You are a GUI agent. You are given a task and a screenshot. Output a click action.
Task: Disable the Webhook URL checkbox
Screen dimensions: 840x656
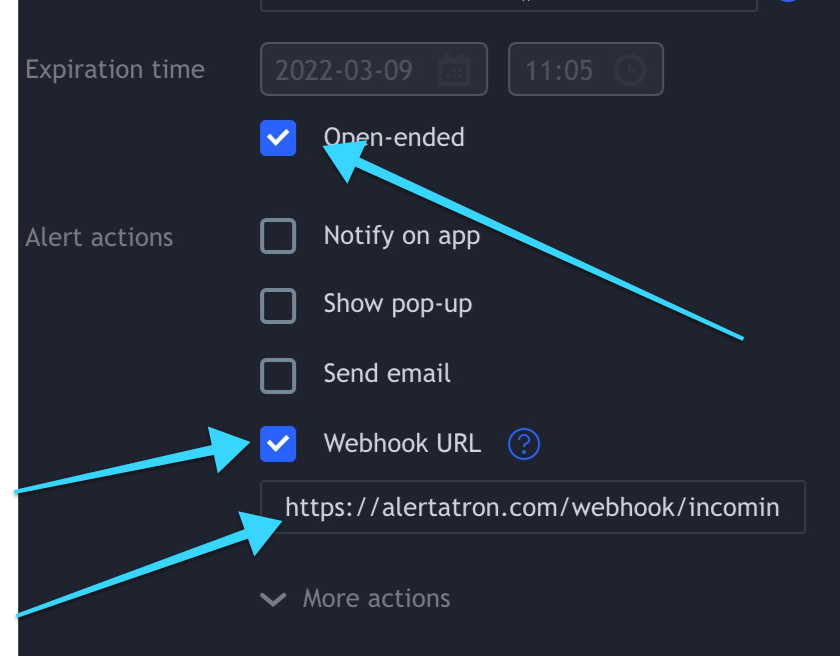[278, 444]
